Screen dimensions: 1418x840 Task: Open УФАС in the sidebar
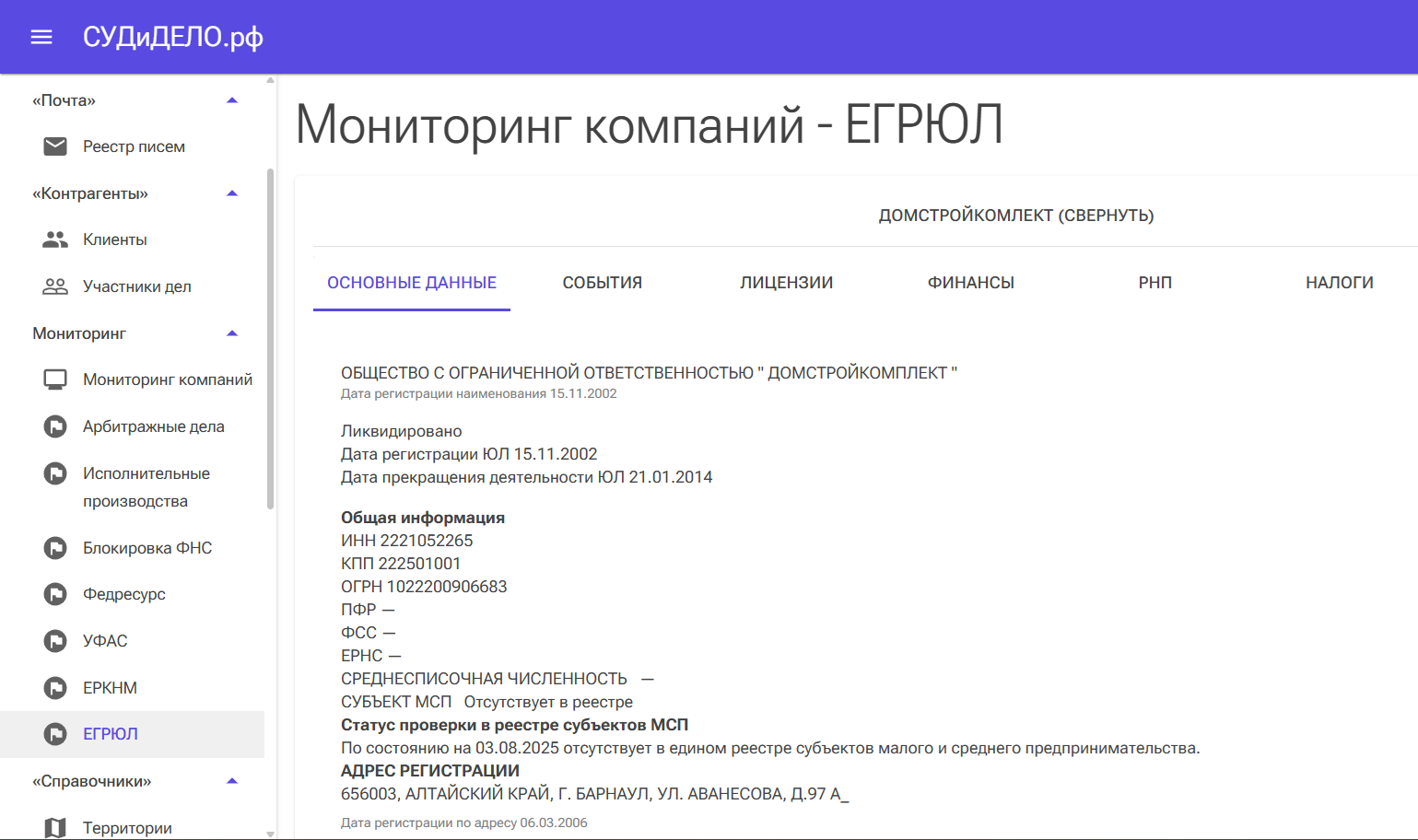coord(105,641)
